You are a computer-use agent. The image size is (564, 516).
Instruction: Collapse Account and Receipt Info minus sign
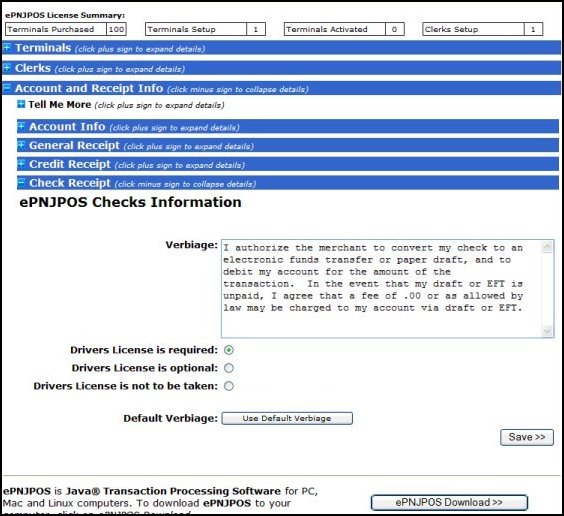click(7, 87)
